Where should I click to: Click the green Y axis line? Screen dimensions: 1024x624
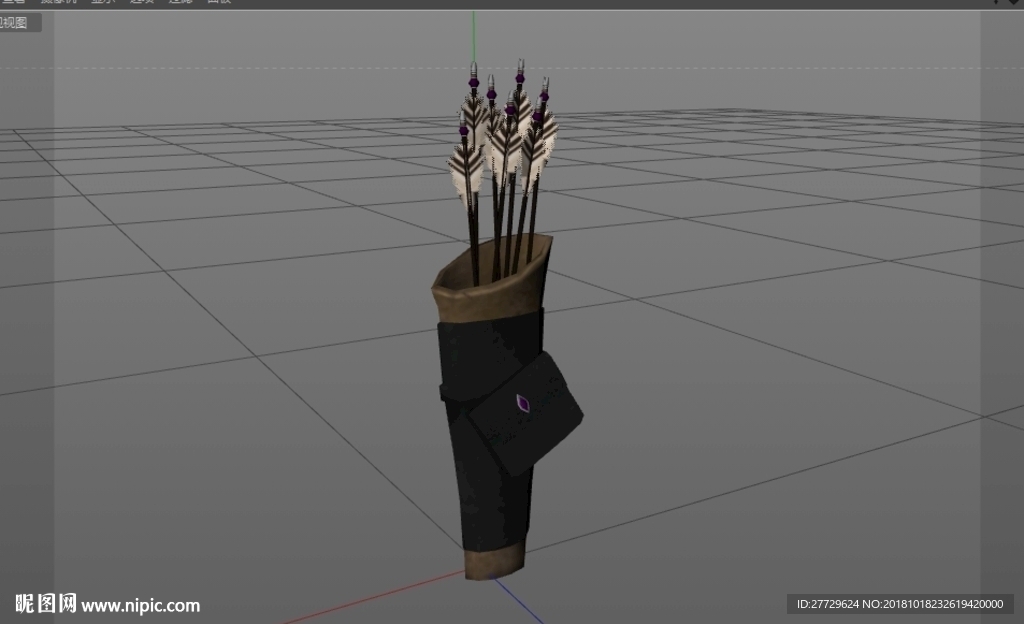pyautogui.click(x=474, y=36)
